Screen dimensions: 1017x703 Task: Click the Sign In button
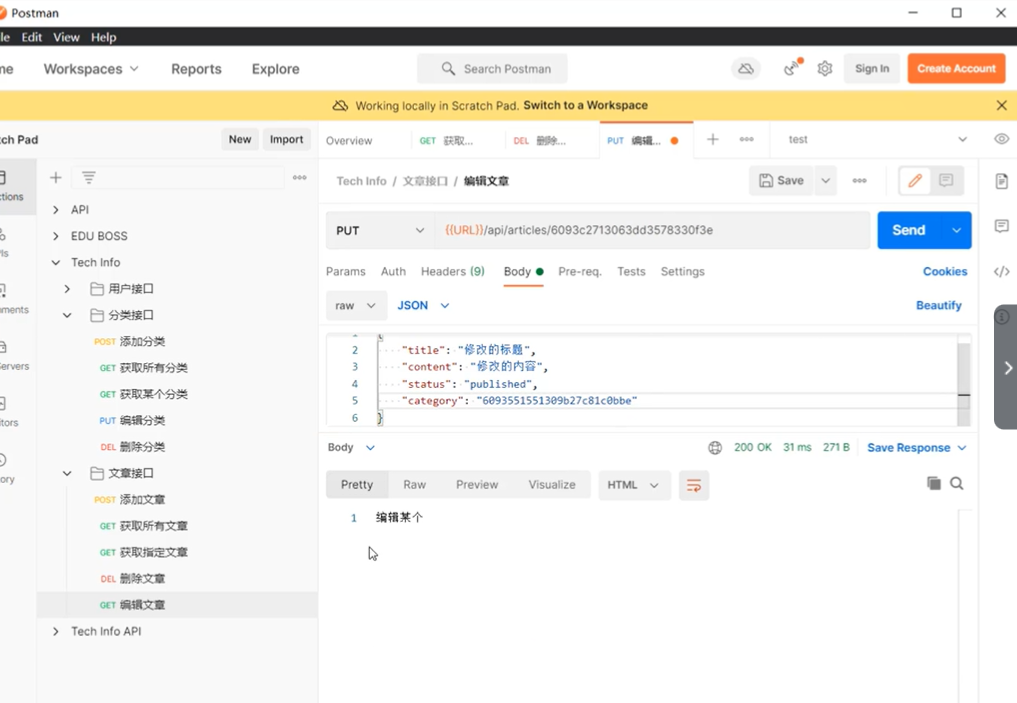tap(872, 69)
